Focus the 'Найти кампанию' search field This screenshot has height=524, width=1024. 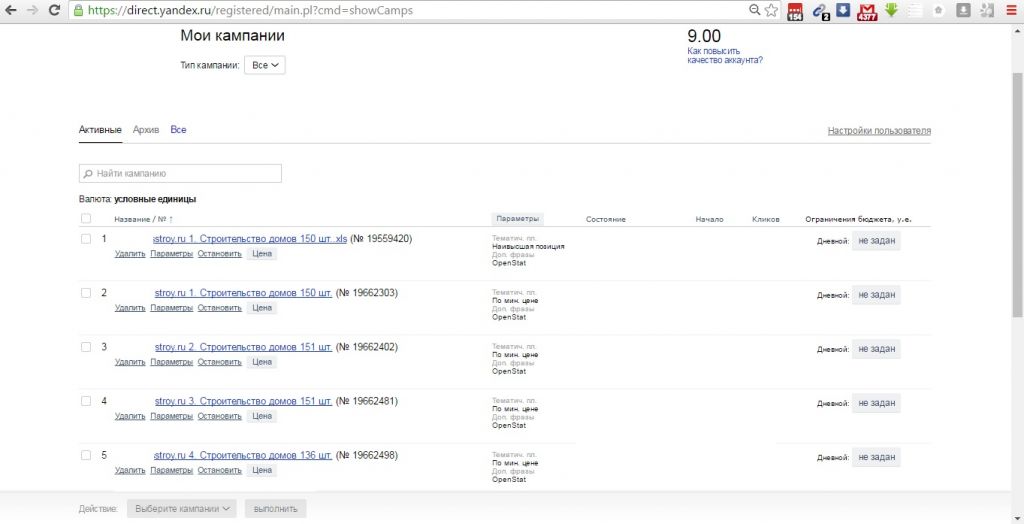180,173
